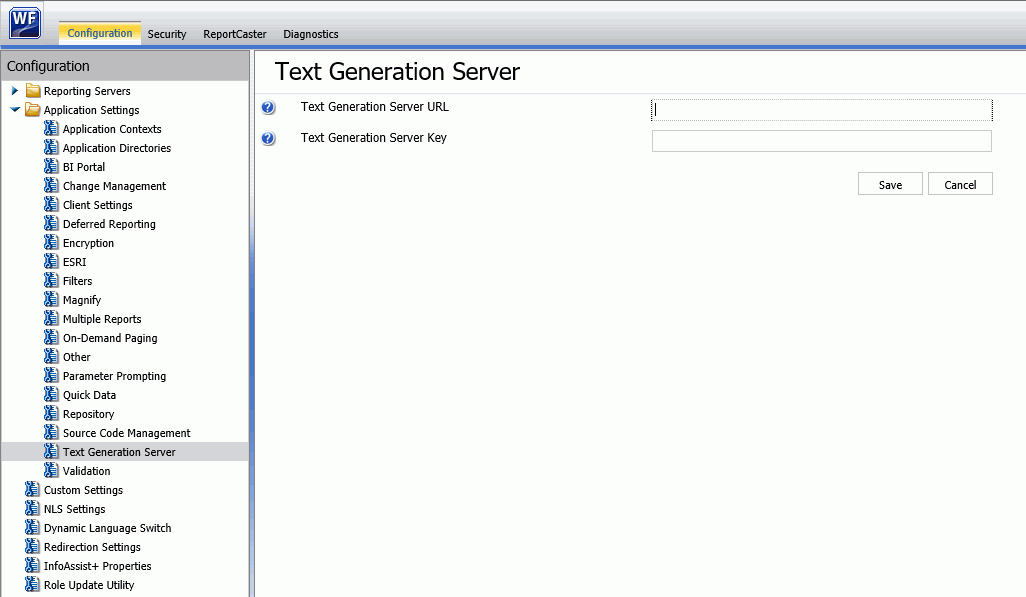
Task: Open help for Text Generation Server URL
Action: point(268,107)
